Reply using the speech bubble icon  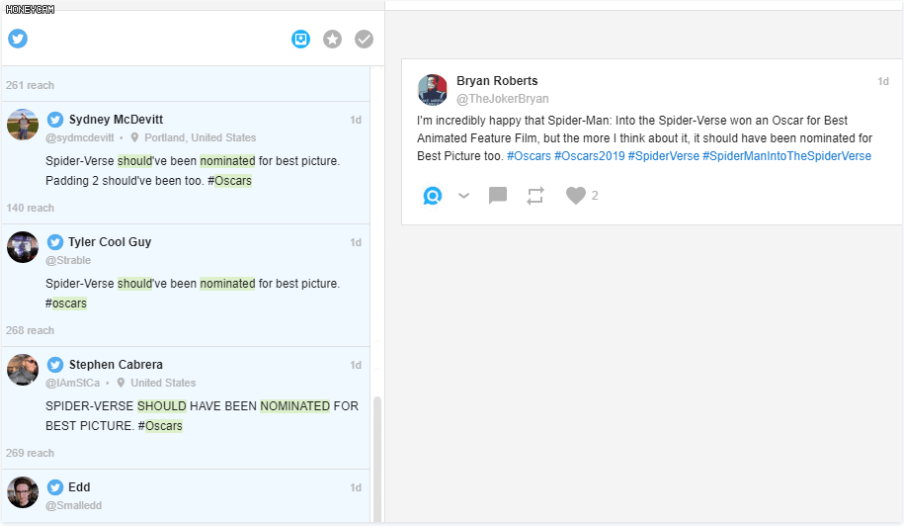(498, 195)
